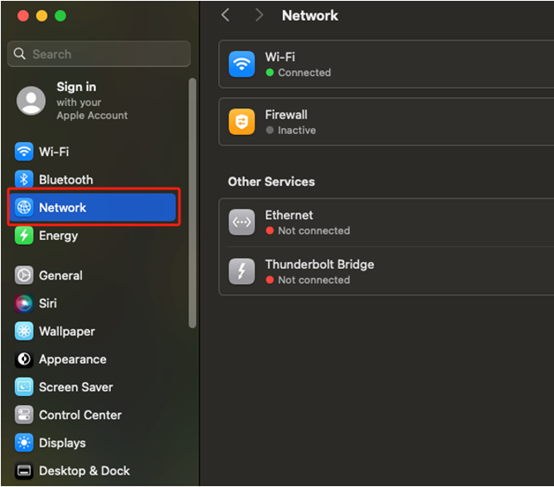Go forward using the forward arrow
This screenshot has height=487, width=554.
pos(259,15)
